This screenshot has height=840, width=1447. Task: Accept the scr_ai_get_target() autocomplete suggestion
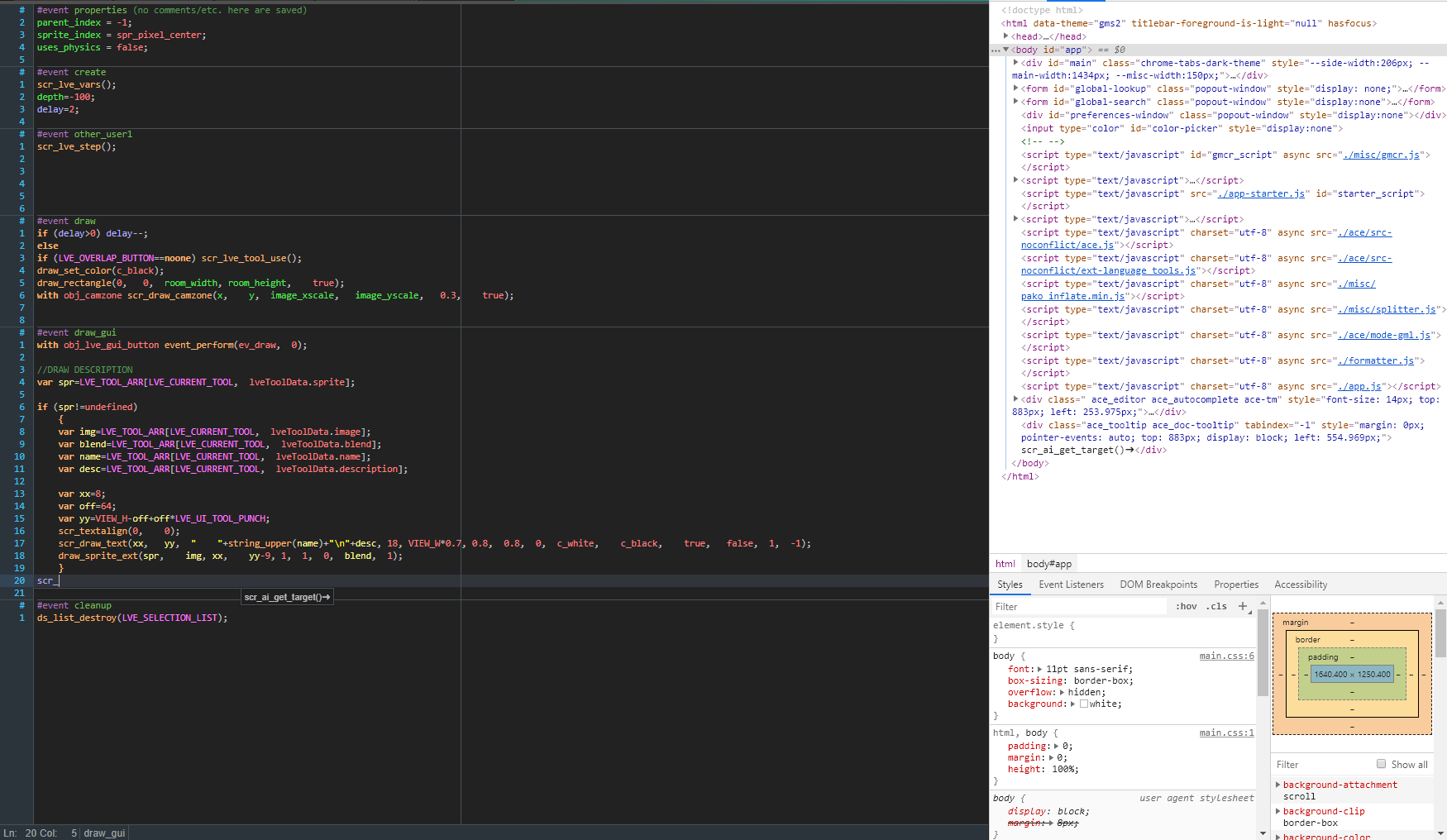coord(287,597)
